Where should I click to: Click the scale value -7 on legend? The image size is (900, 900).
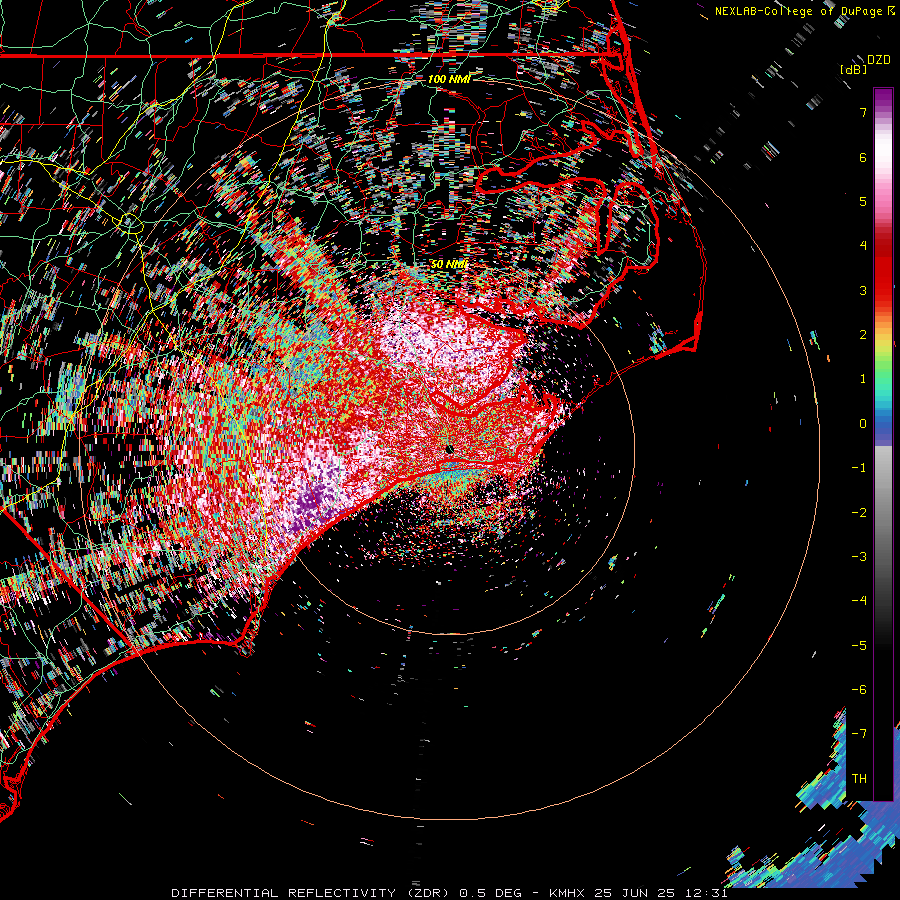[x=859, y=734]
